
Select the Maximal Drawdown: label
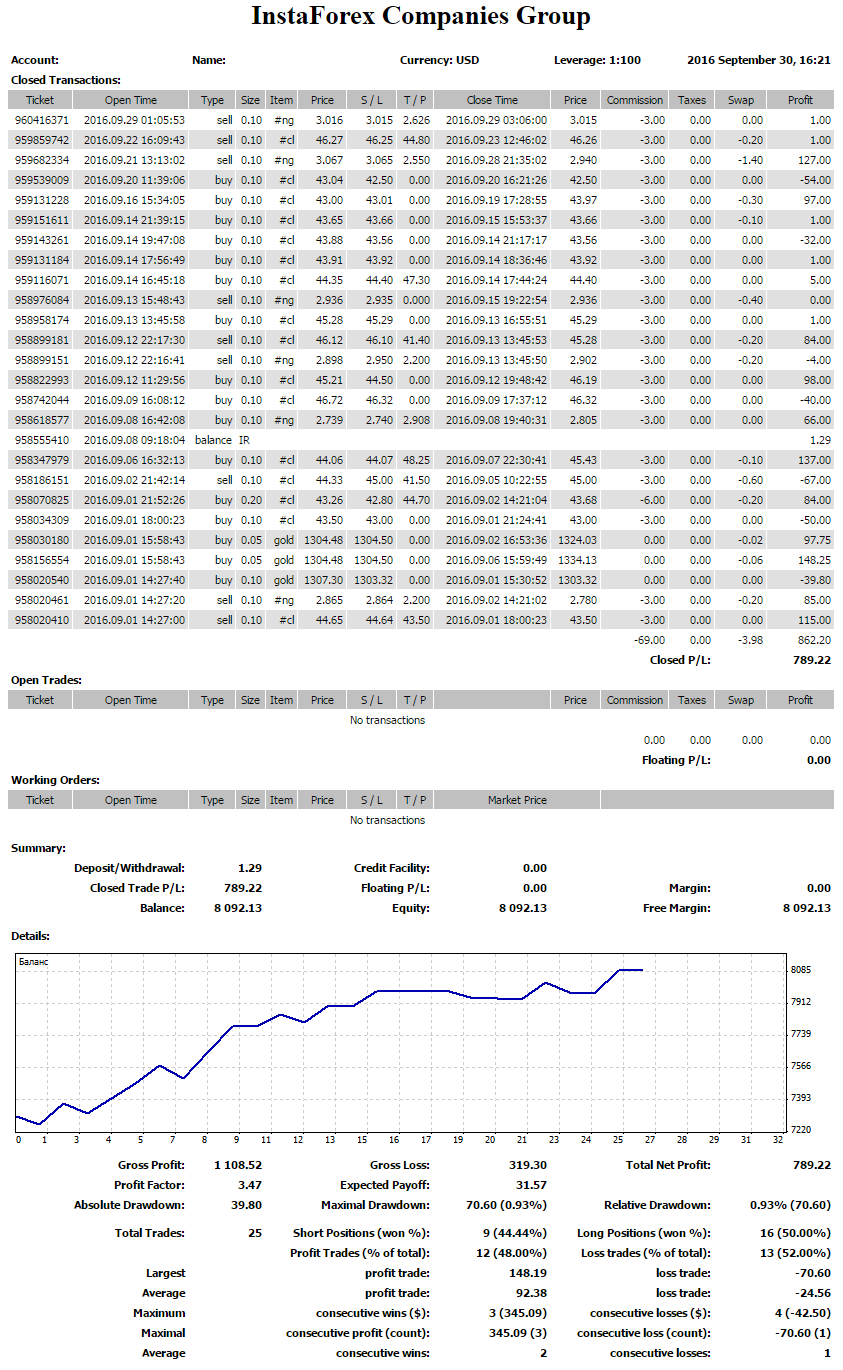pos(376,1205)
